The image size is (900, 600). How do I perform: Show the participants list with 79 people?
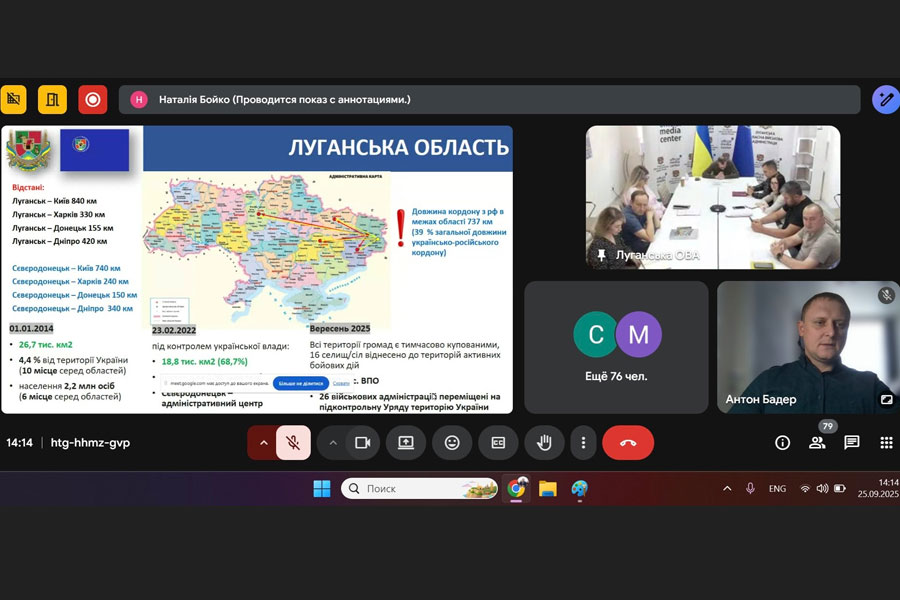click(817, 443)
